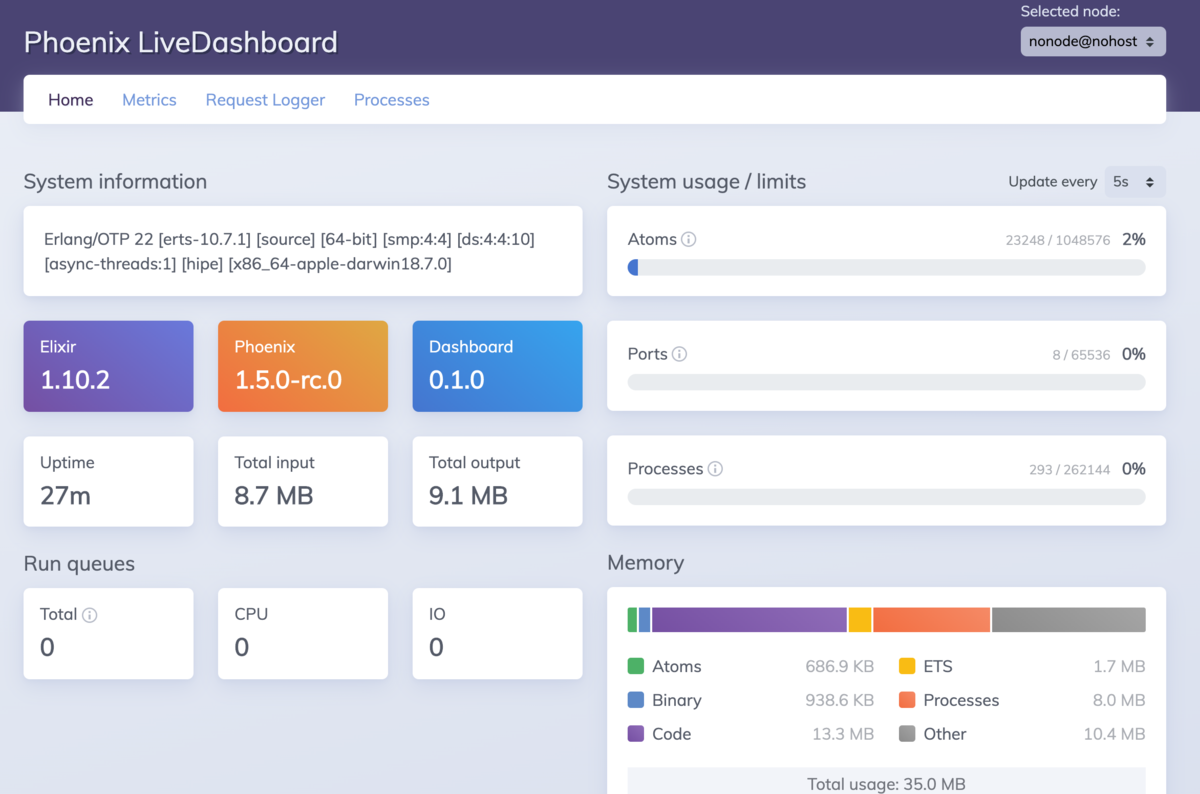Click the orange Processes legend swatch
This screenshot has height=794, width=1200.
(907, 700)
